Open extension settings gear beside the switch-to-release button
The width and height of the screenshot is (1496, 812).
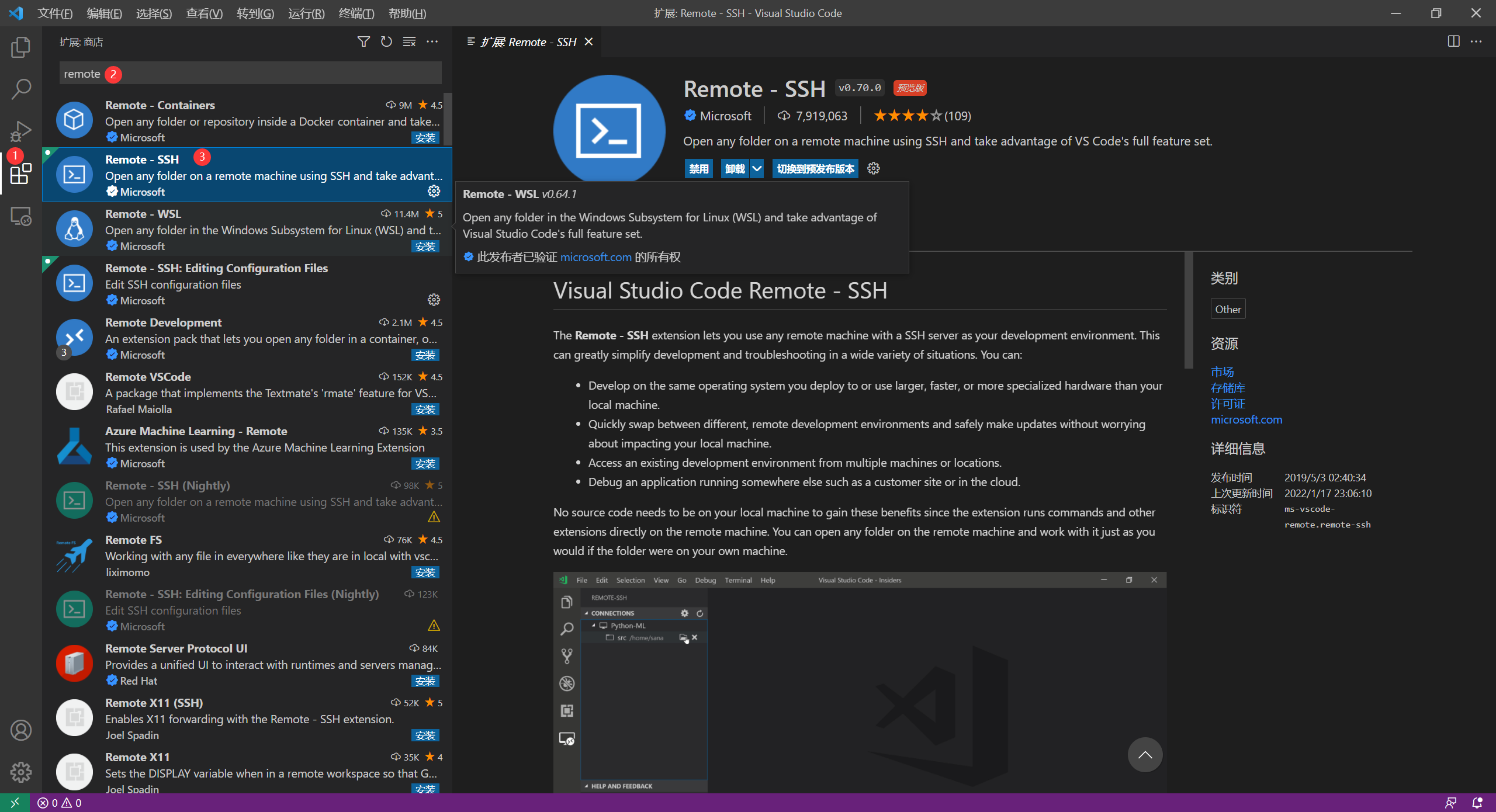pyautogui.click(x=873, y=169)
